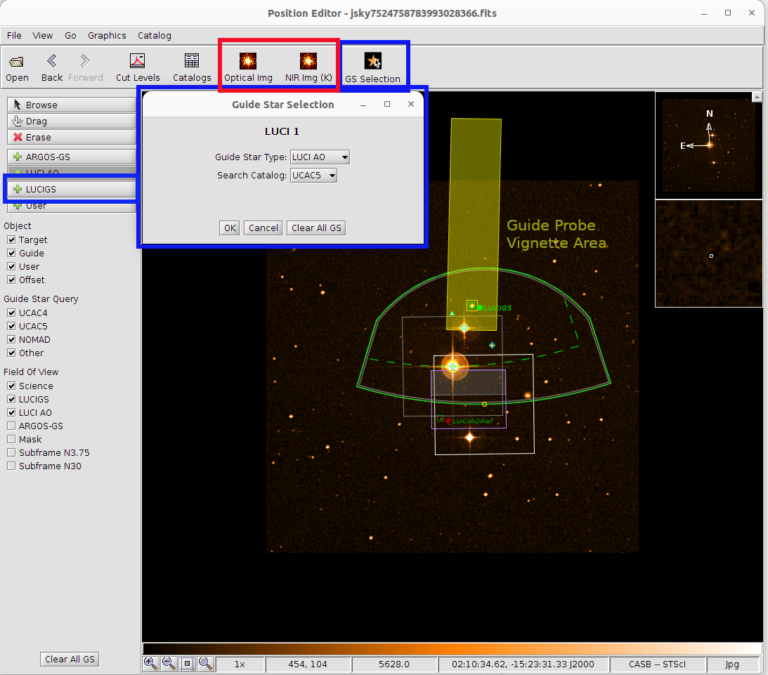The image size is (768, 675).
Task: Click Clear All GS in the dialog
Action: click(x=316, y=228)
